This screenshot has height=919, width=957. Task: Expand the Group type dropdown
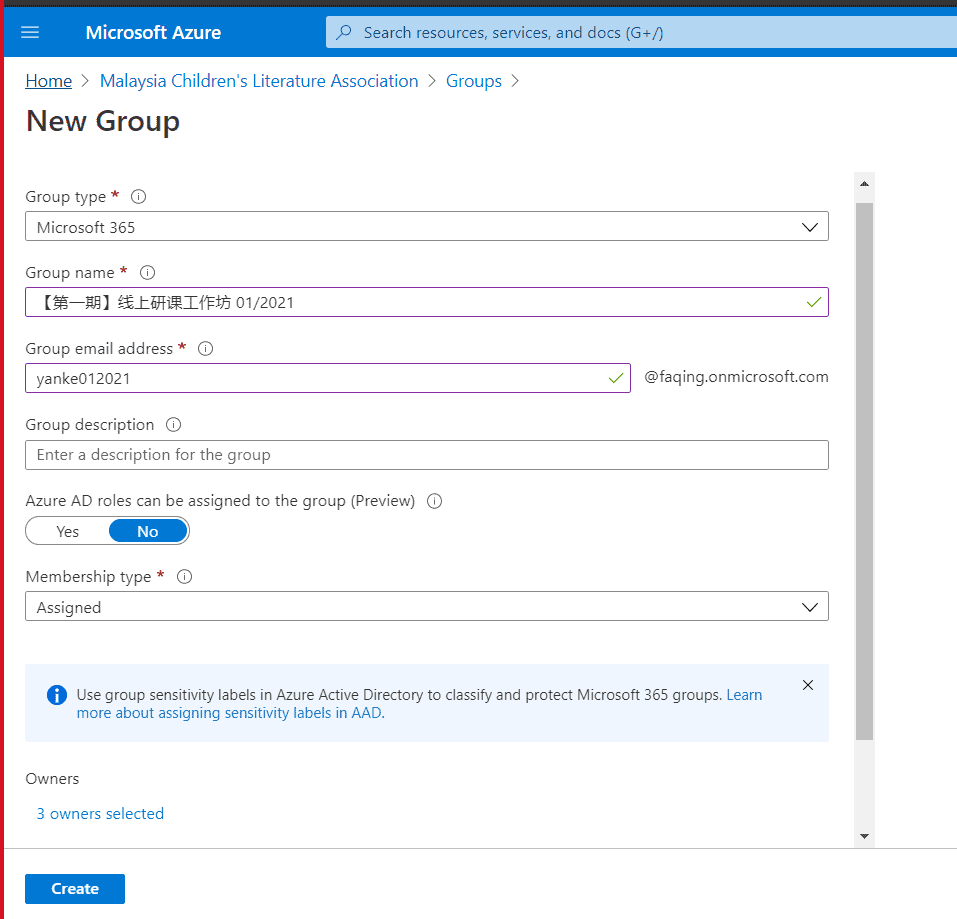pyautogui.click(x=426, y=227)
